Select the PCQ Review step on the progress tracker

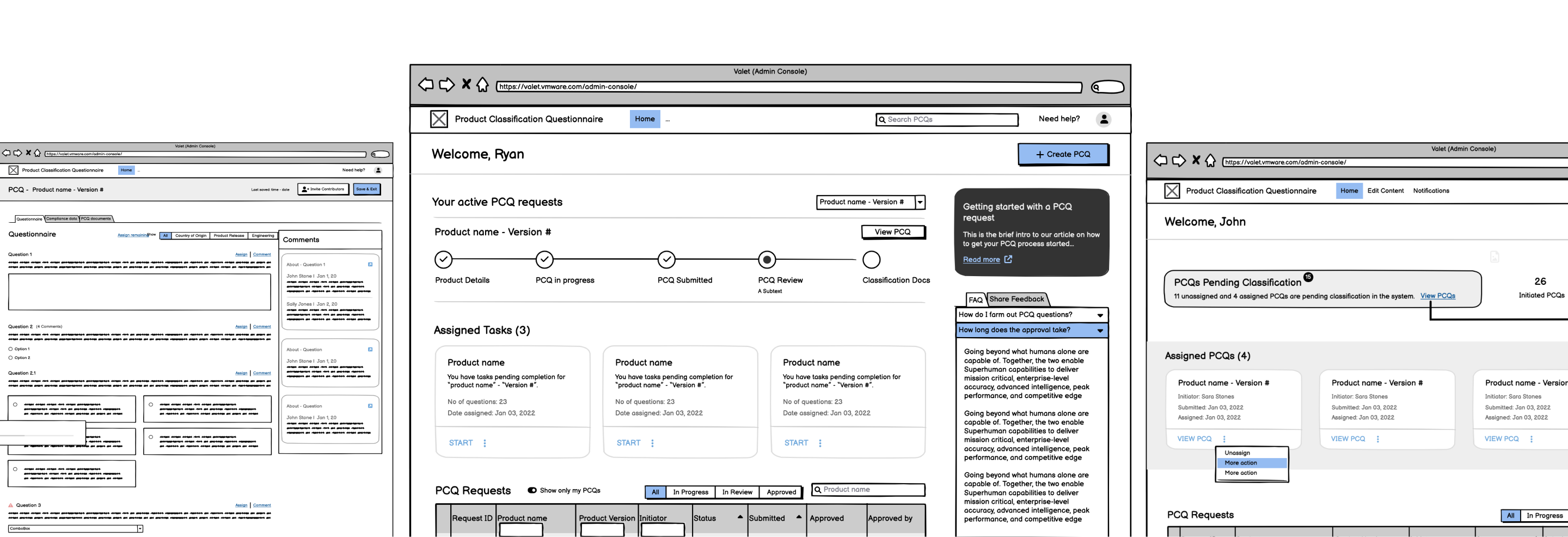pos(767,260)
